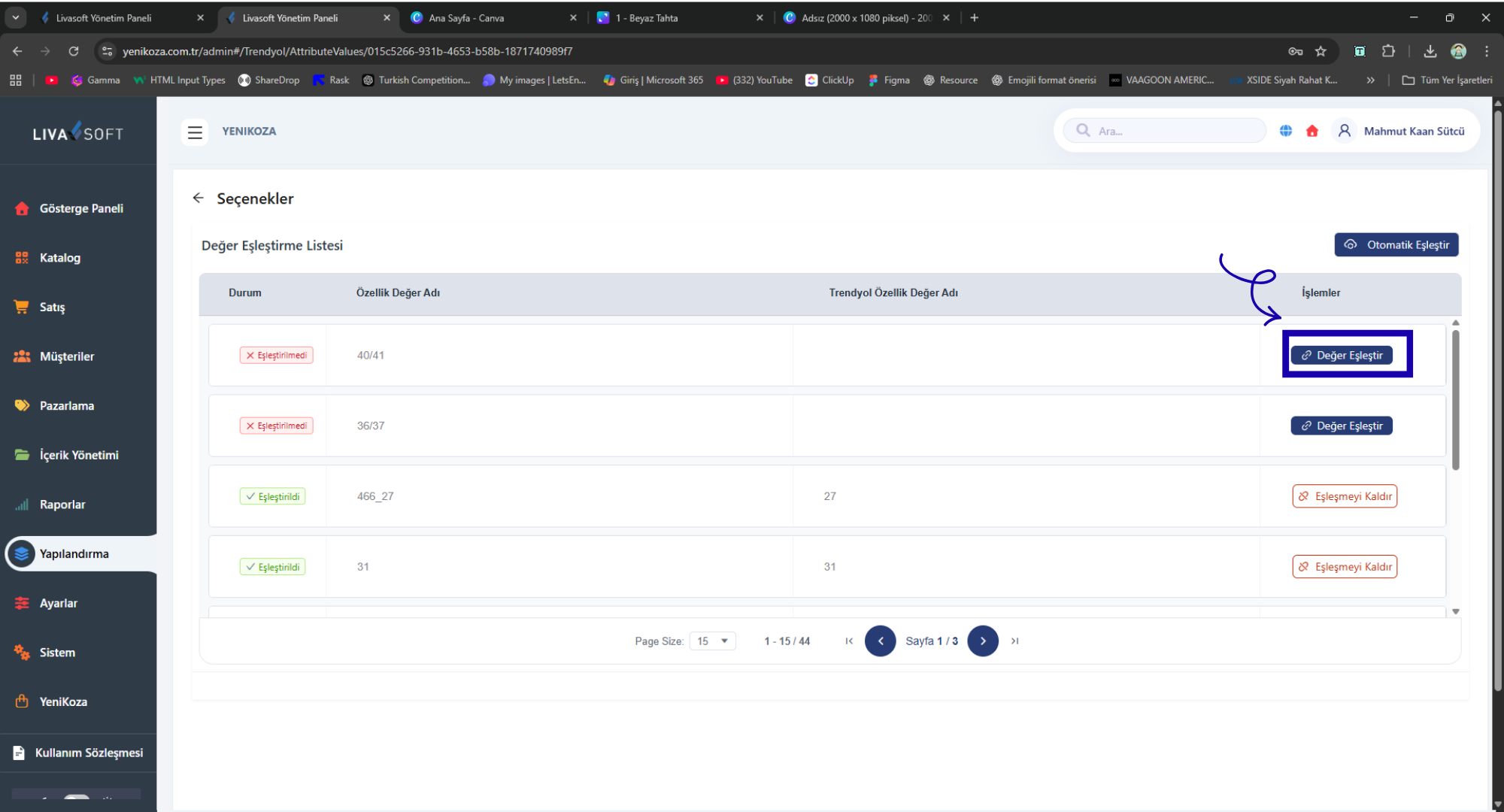Toggle the theme switch at sidebar bottom
This screenshot has width=1504, height=812.
coord(76,798)
